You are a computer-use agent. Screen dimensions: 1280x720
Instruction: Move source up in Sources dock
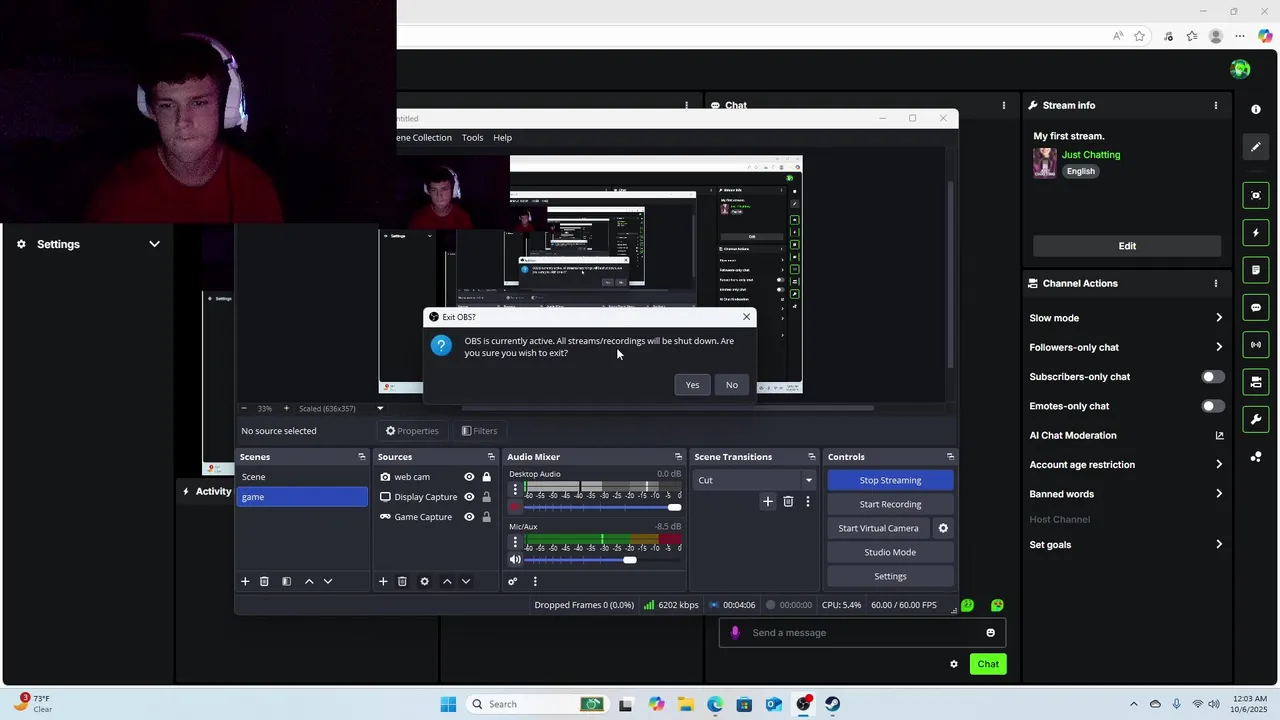[x=447, y=581]
